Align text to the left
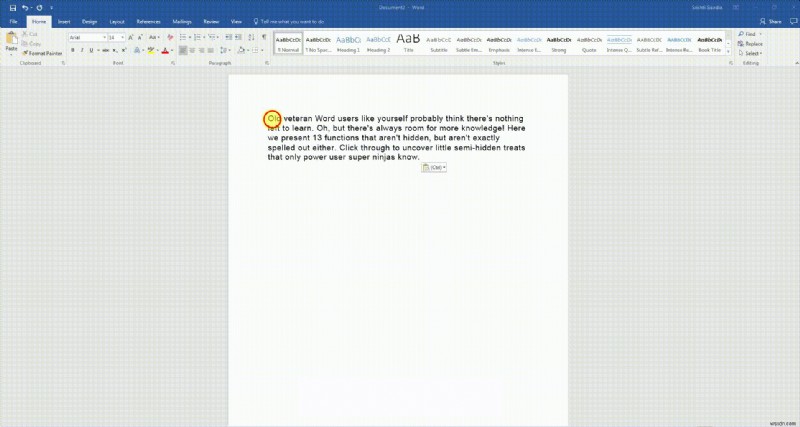Screen dimensions: 800x427 tap(183, 50)
